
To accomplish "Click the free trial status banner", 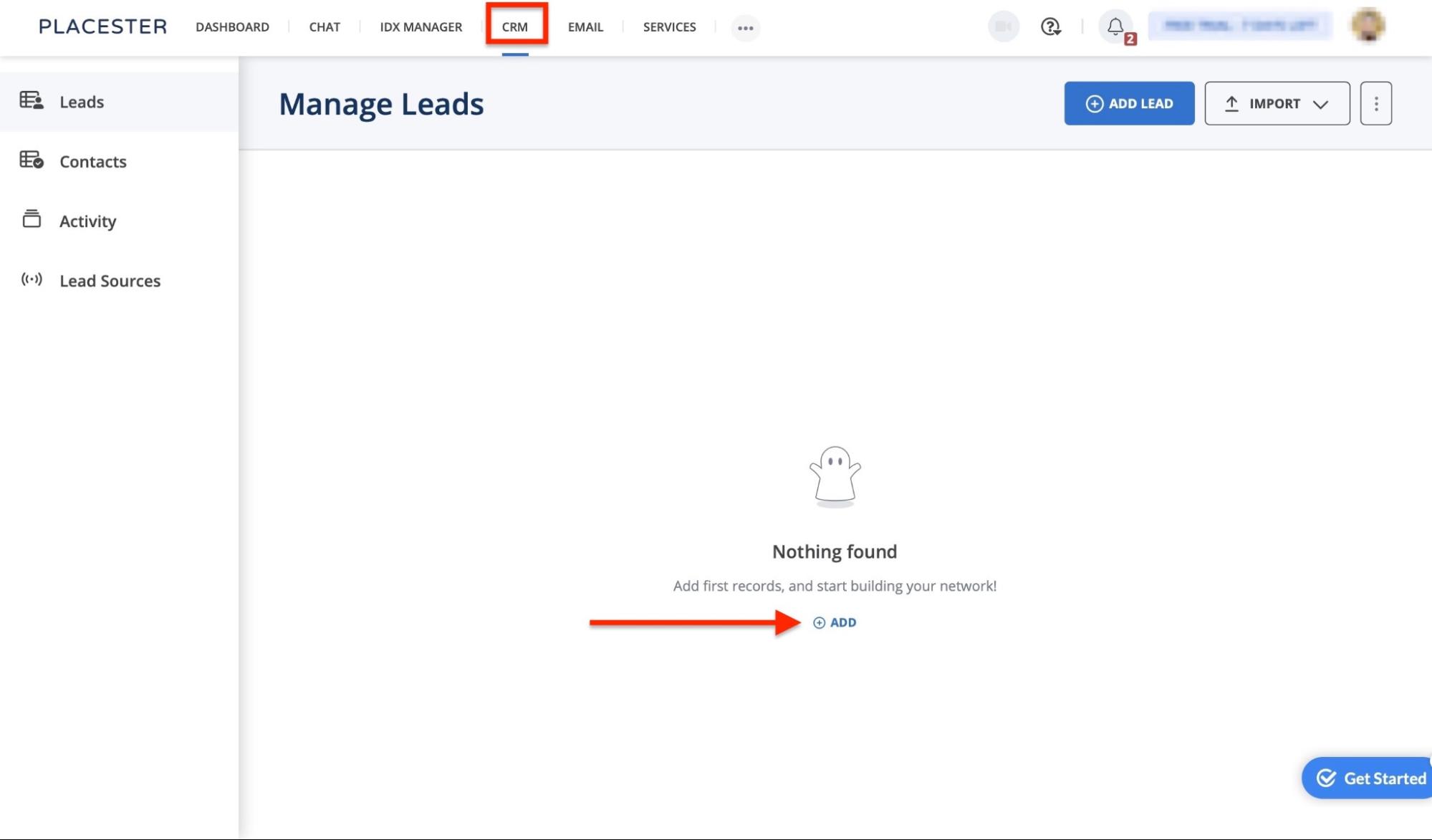I will pyautogui.click(x=1241, y=25).
